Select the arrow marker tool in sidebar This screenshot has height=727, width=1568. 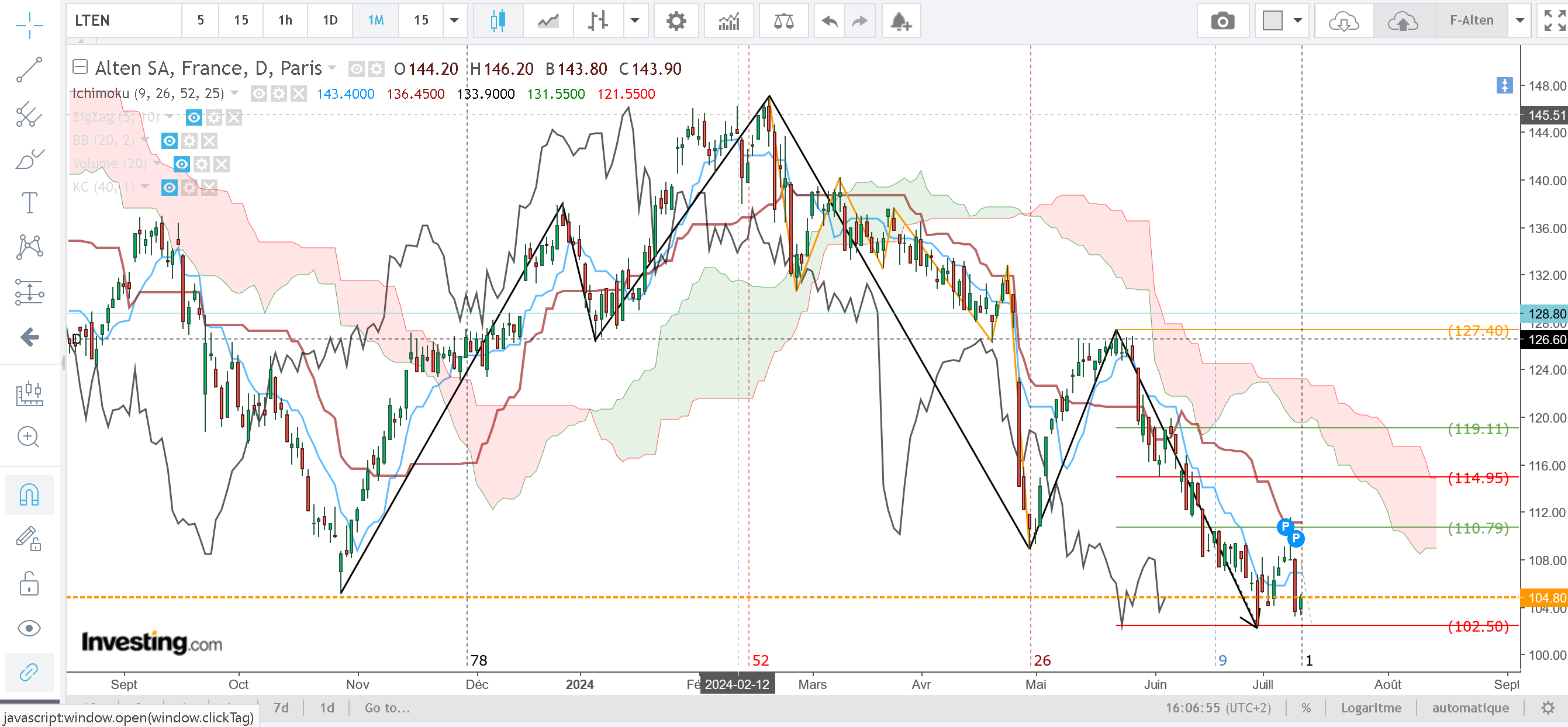pos(29,337)
